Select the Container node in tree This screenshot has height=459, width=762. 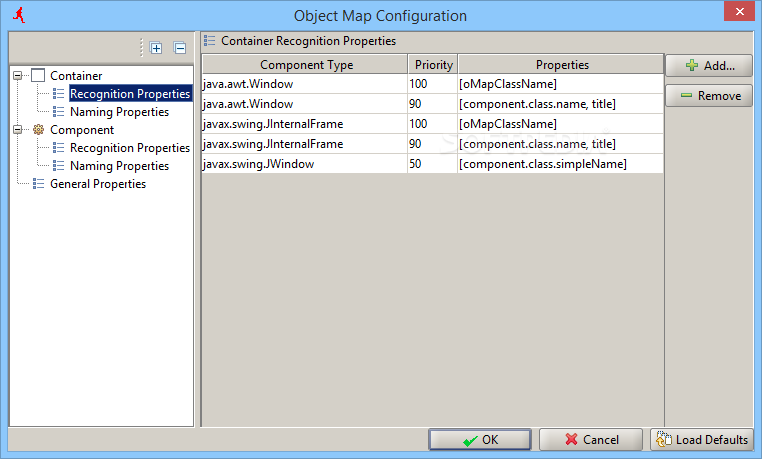pos(76,76)
